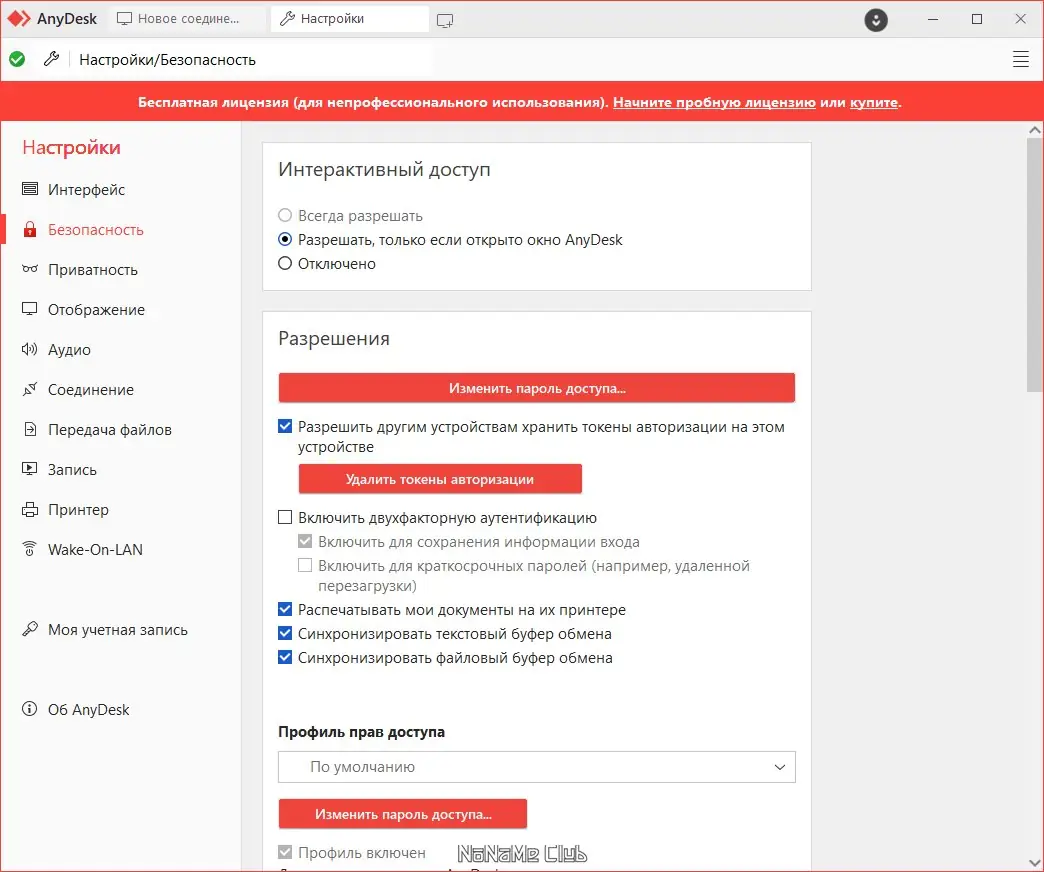Click the scrollbar down arrow
The image size is (1044, 872).
tap(1035, 863)
